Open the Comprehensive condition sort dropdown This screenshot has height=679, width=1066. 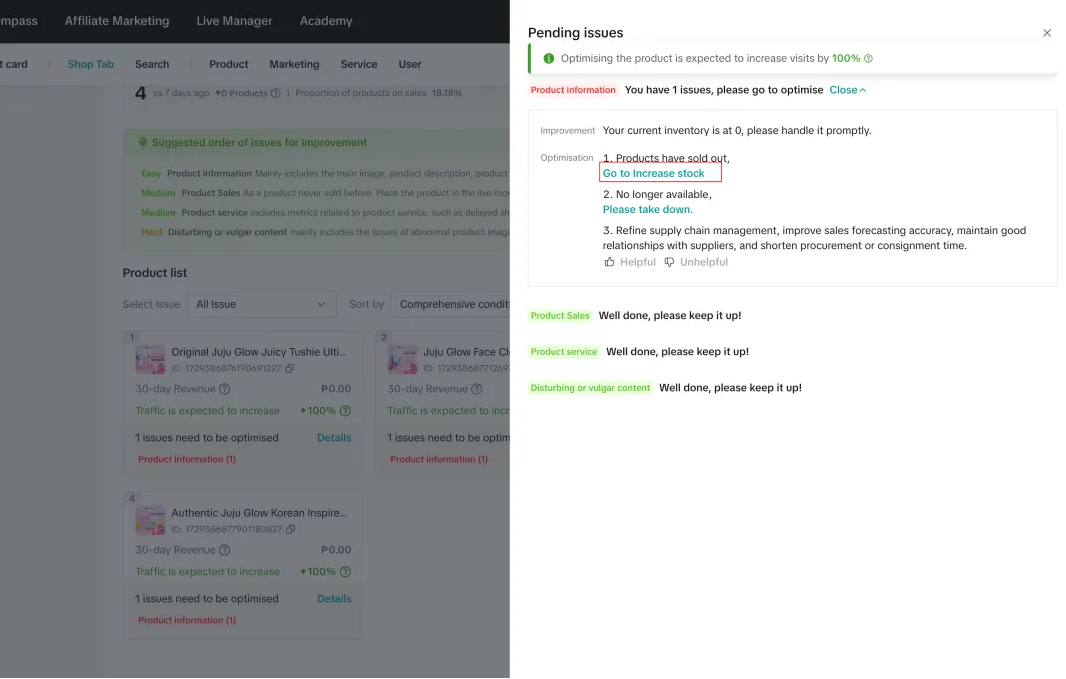click(x=450, y=304)
